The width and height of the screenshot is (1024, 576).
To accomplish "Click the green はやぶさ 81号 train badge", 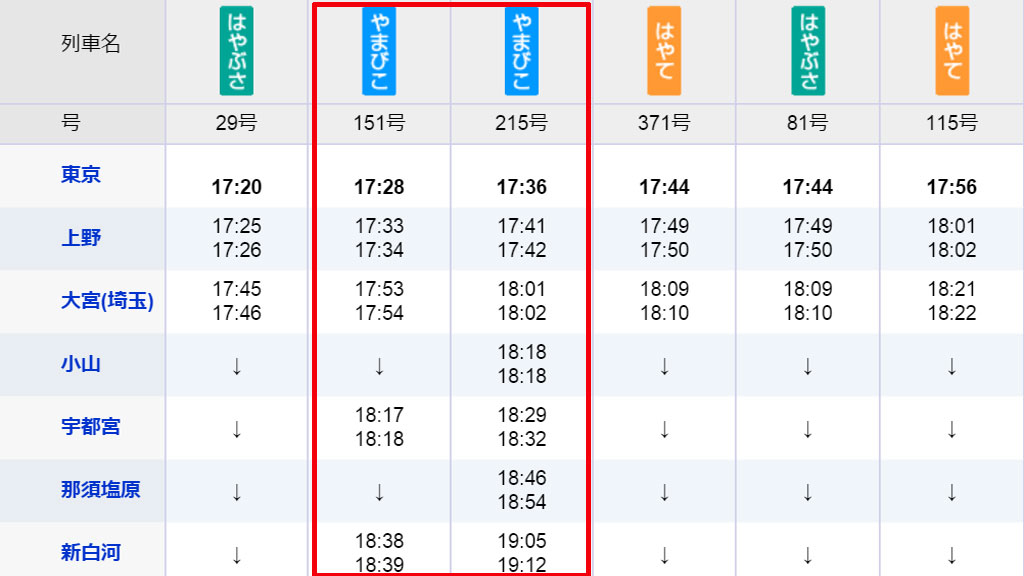I will (x=808, y=51).
